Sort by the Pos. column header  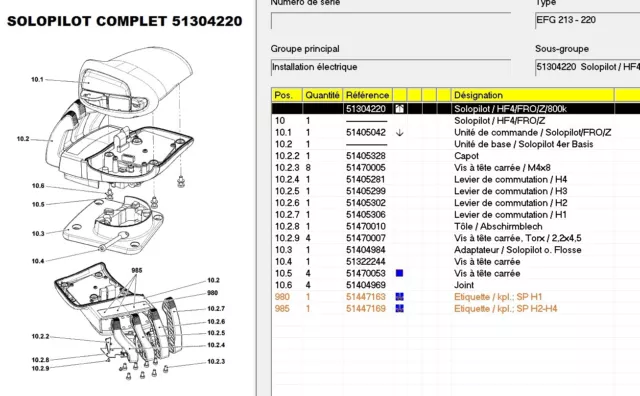(x=287, y=95)
